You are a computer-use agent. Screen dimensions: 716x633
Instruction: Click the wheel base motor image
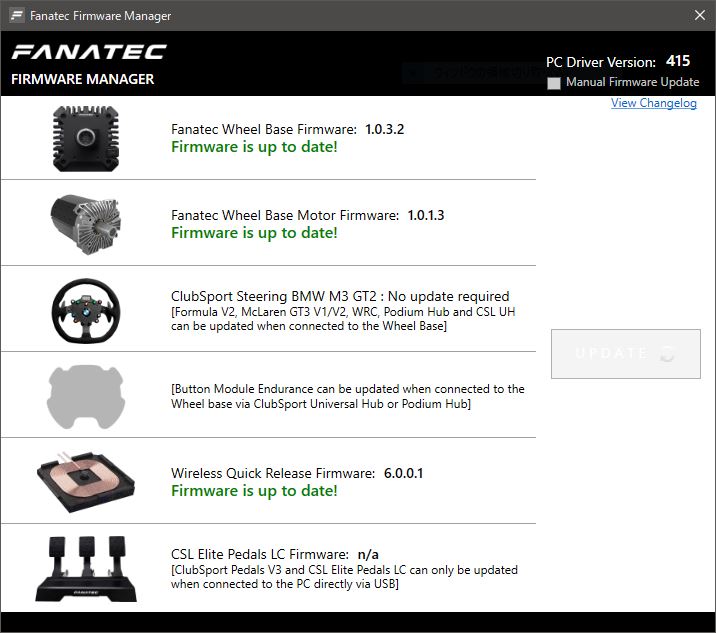point(86,224)
